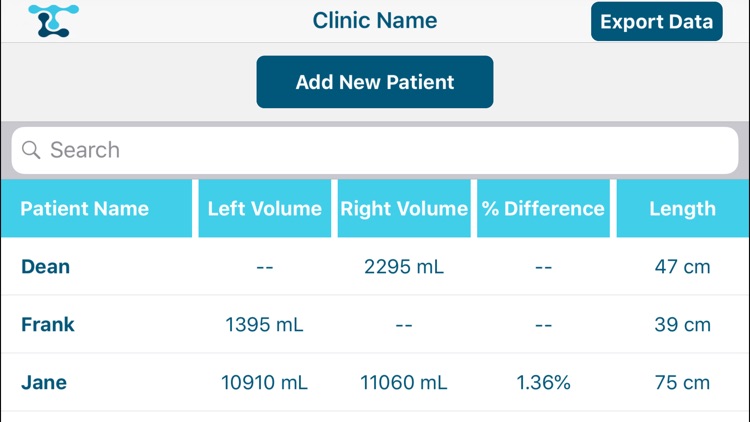Image resolution: width=750 pixels, height=422 pixels.
Task: Select Jane's 10910 mL left volume
Action: click(x=265, y=382)
